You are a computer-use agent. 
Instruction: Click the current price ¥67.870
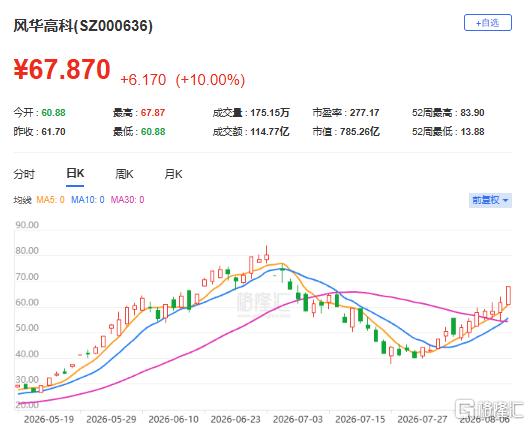click(62, 69)
